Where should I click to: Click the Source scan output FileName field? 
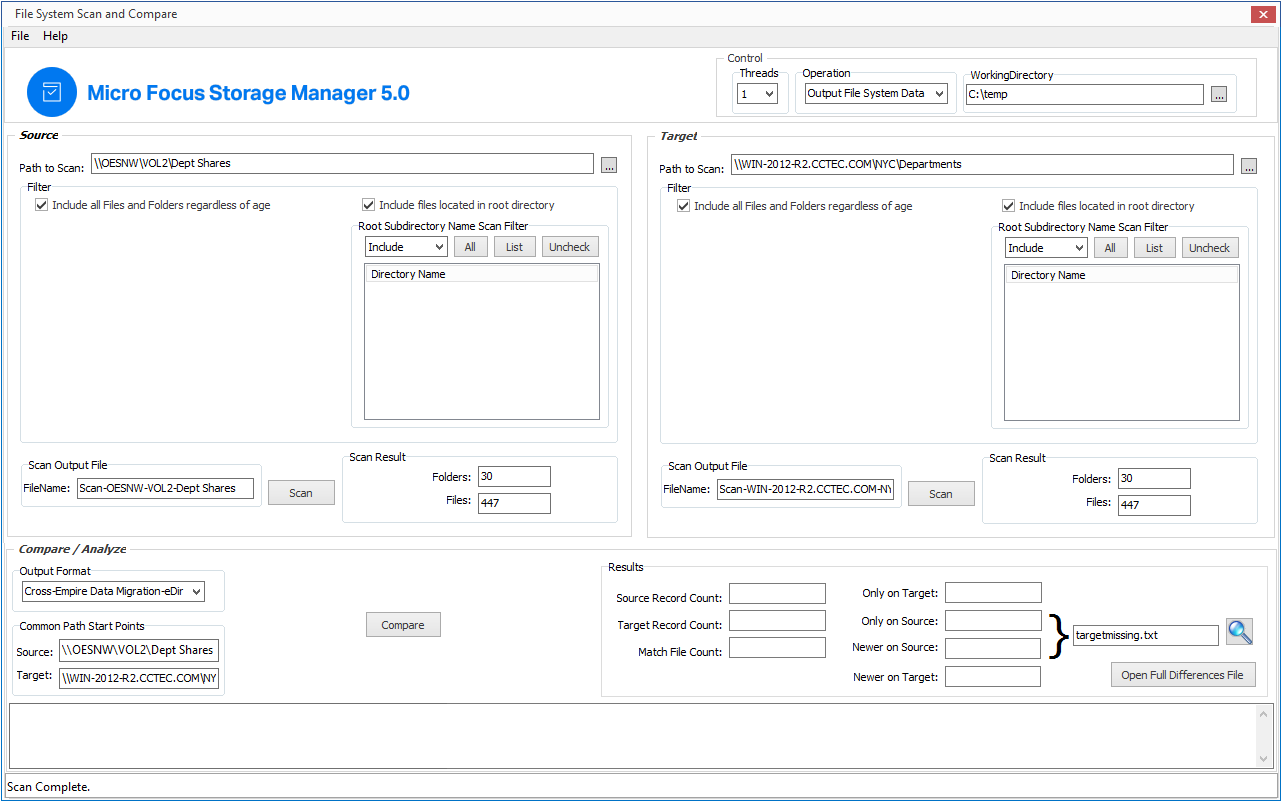165,489
